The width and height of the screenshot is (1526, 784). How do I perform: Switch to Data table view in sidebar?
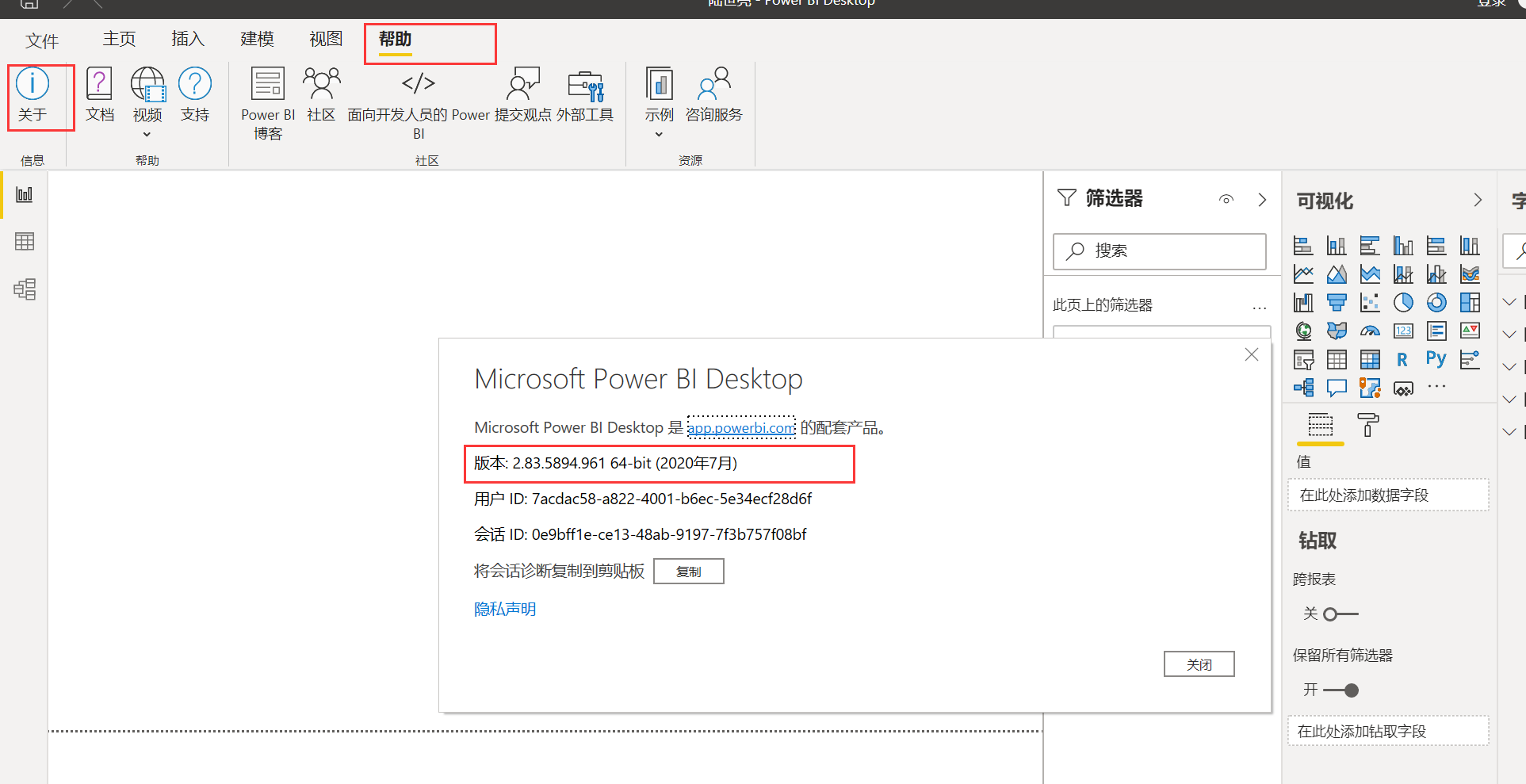tap(25, 241)
